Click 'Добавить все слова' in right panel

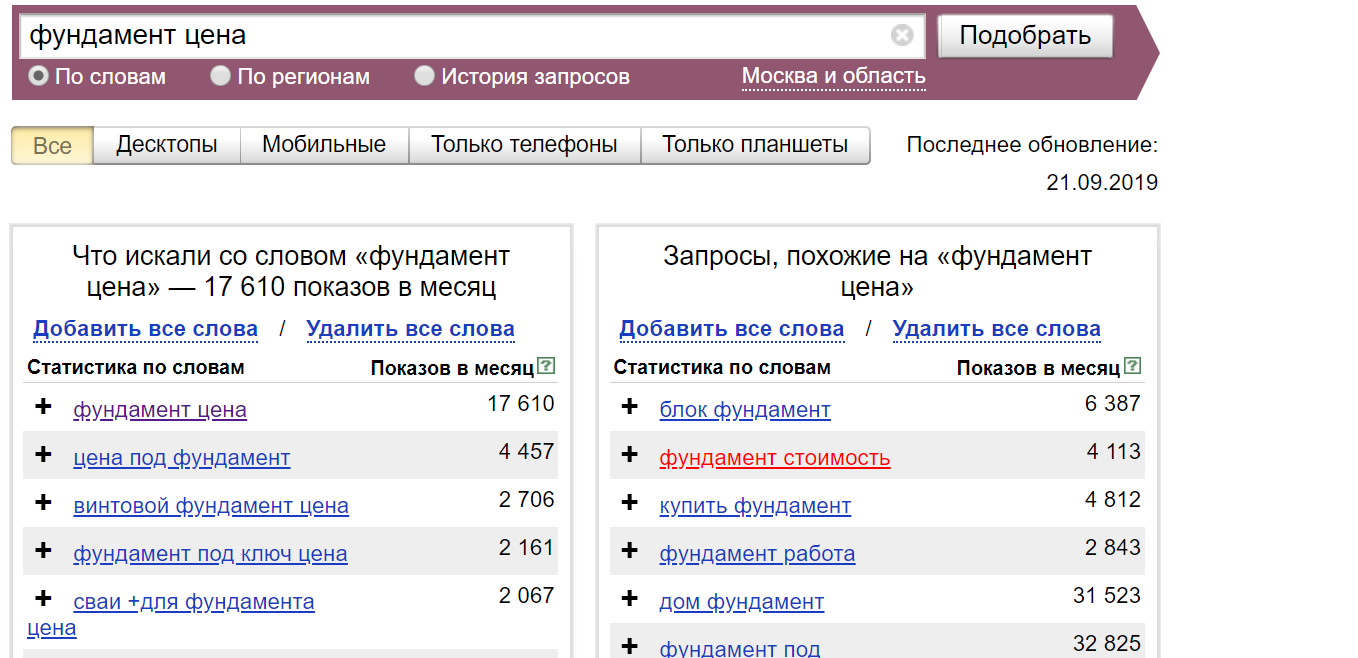tap(731, 329)
